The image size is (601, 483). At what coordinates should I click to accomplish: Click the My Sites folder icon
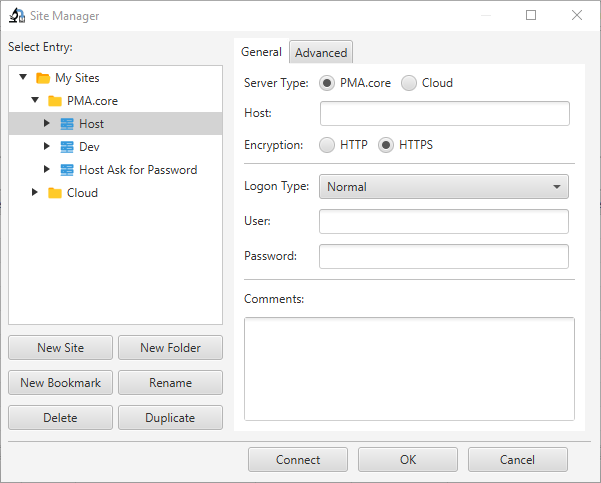(42, 78)
